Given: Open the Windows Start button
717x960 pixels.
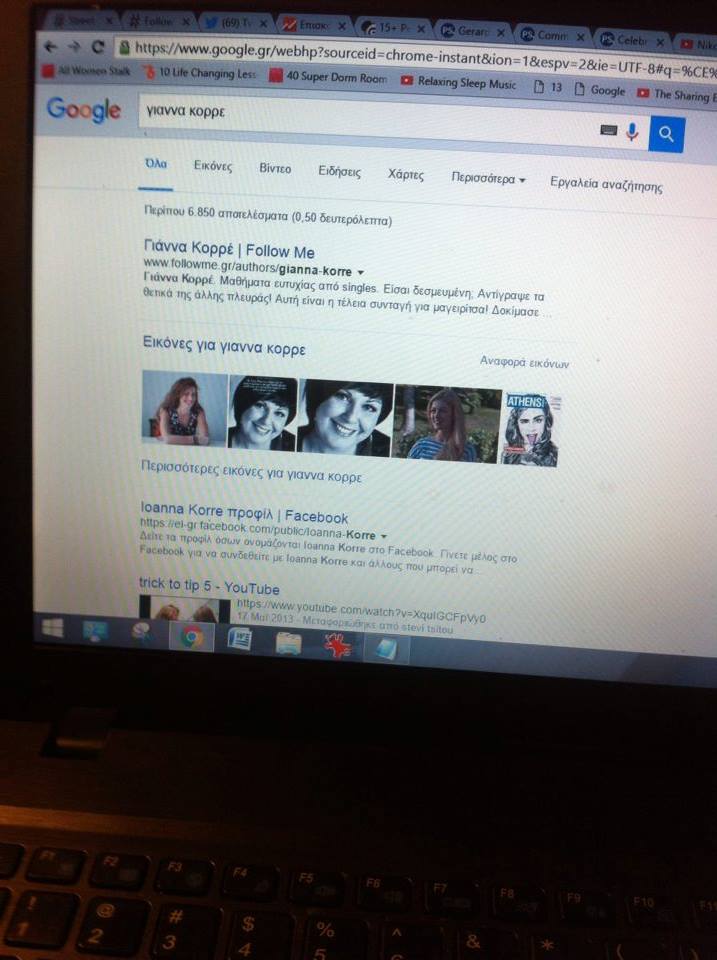Looking at the screenshot, I should (52, 628).
